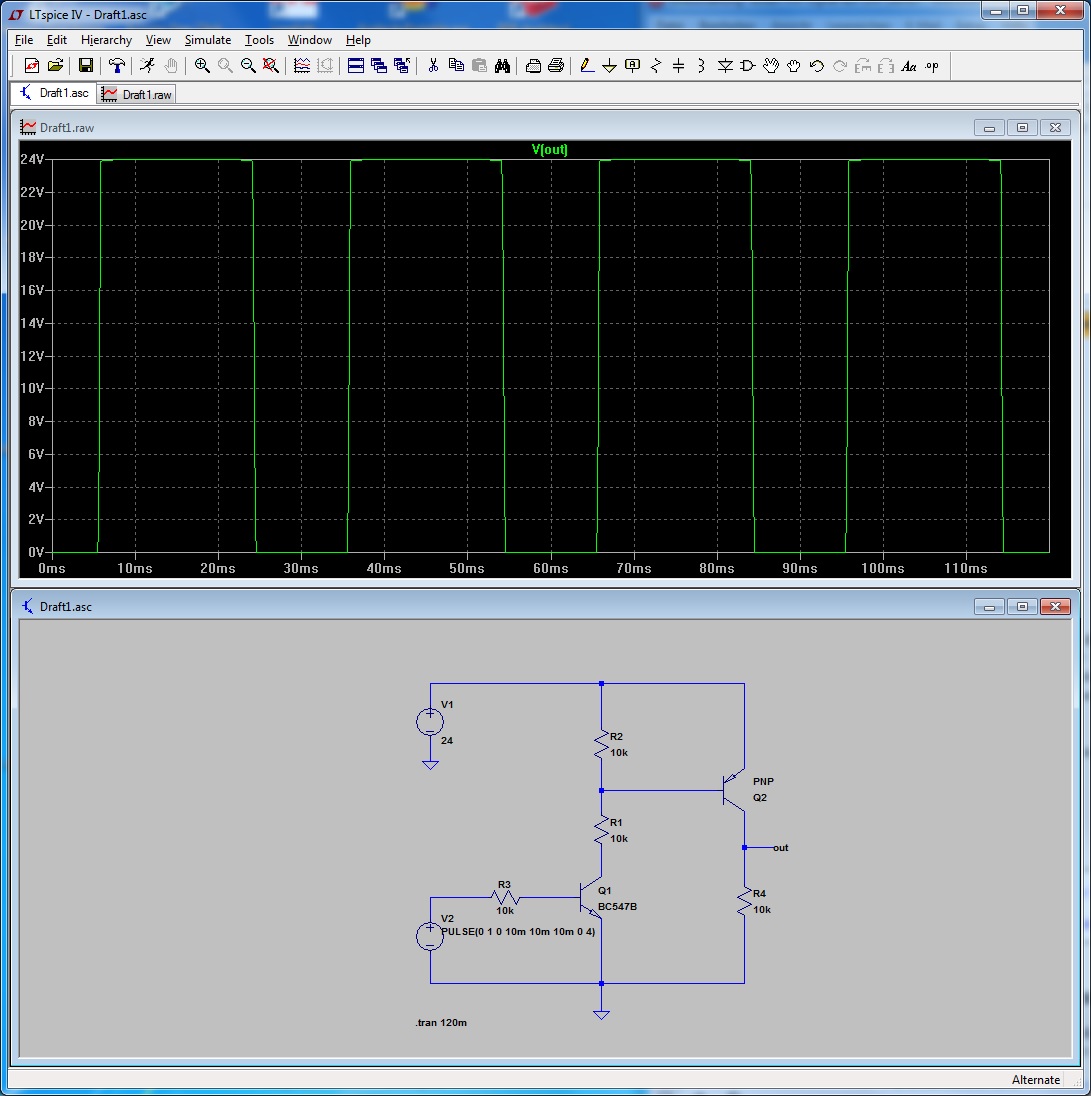Select the Draw Wire pencil tool

tap(587, 66)
